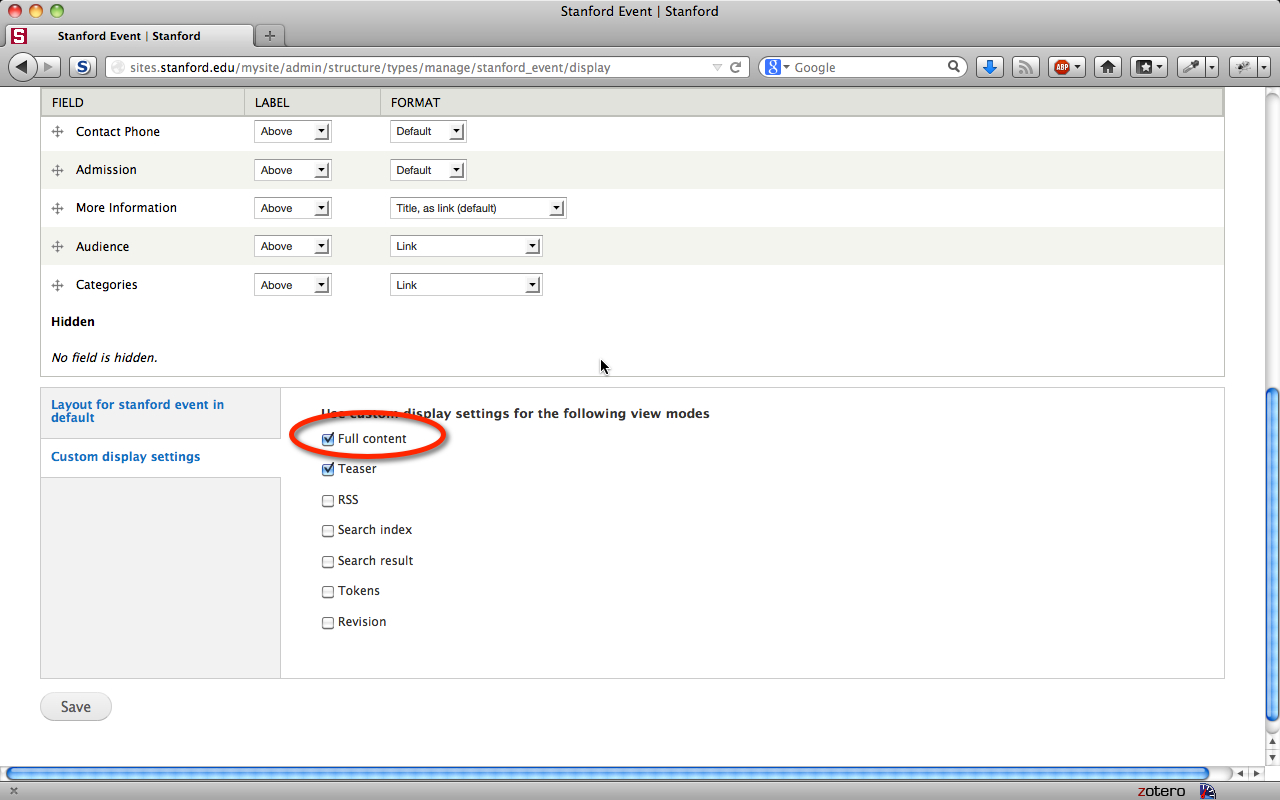The width and height of the screenshot is (1280, 800).
Task: Enable the RSS view mode checkbox
Action: (x=328, y=501)
